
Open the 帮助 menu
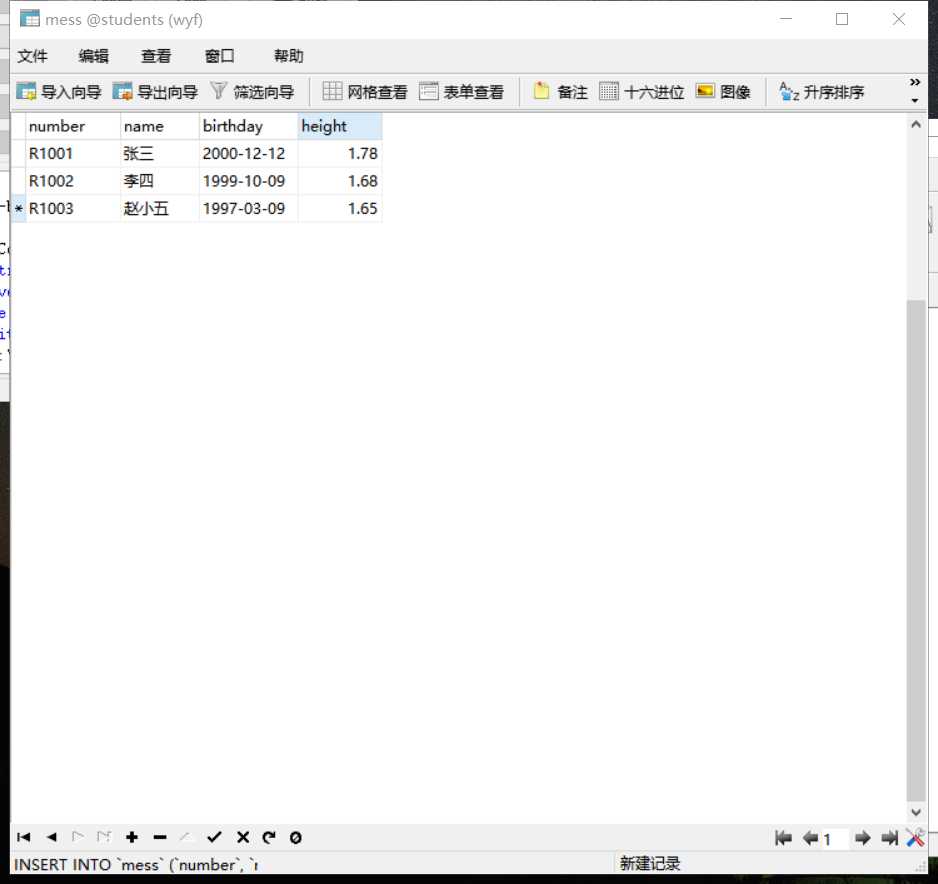(x=288, y=56)
